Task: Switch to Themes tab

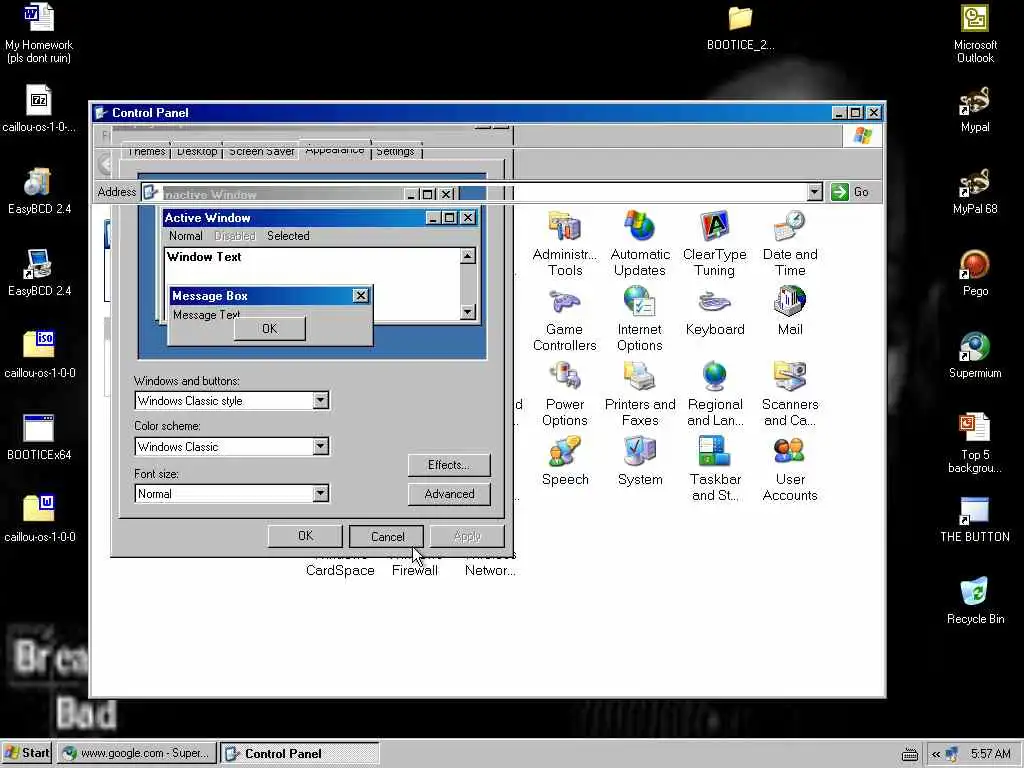Action: click(x=146, y=151)
